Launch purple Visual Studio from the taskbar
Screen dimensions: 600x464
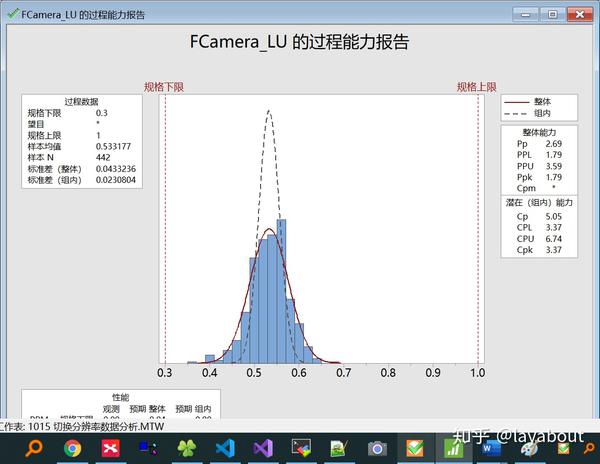click(x=263, y=448)
